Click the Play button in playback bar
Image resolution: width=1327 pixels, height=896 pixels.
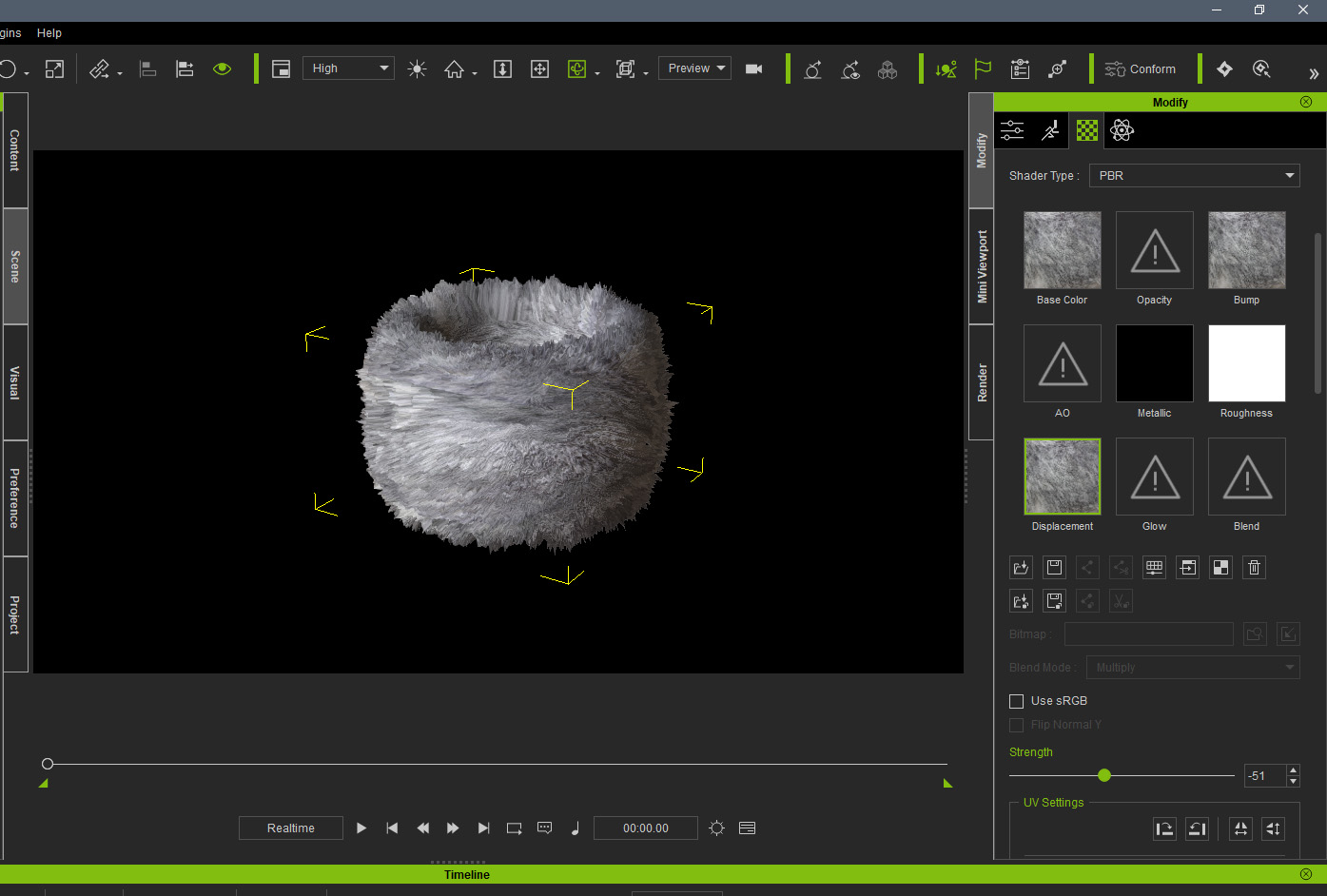pos(361,828)
